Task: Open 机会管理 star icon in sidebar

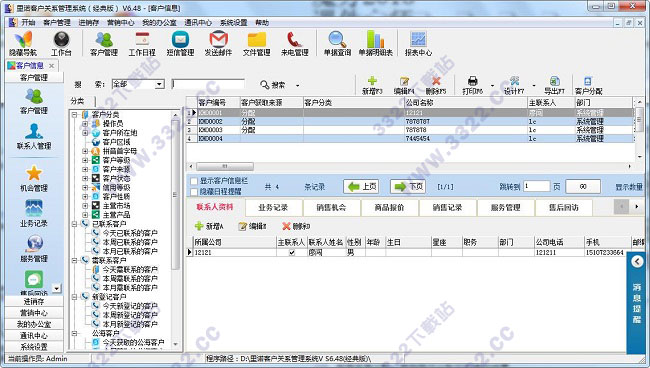Action: click(x=34, y=179)
